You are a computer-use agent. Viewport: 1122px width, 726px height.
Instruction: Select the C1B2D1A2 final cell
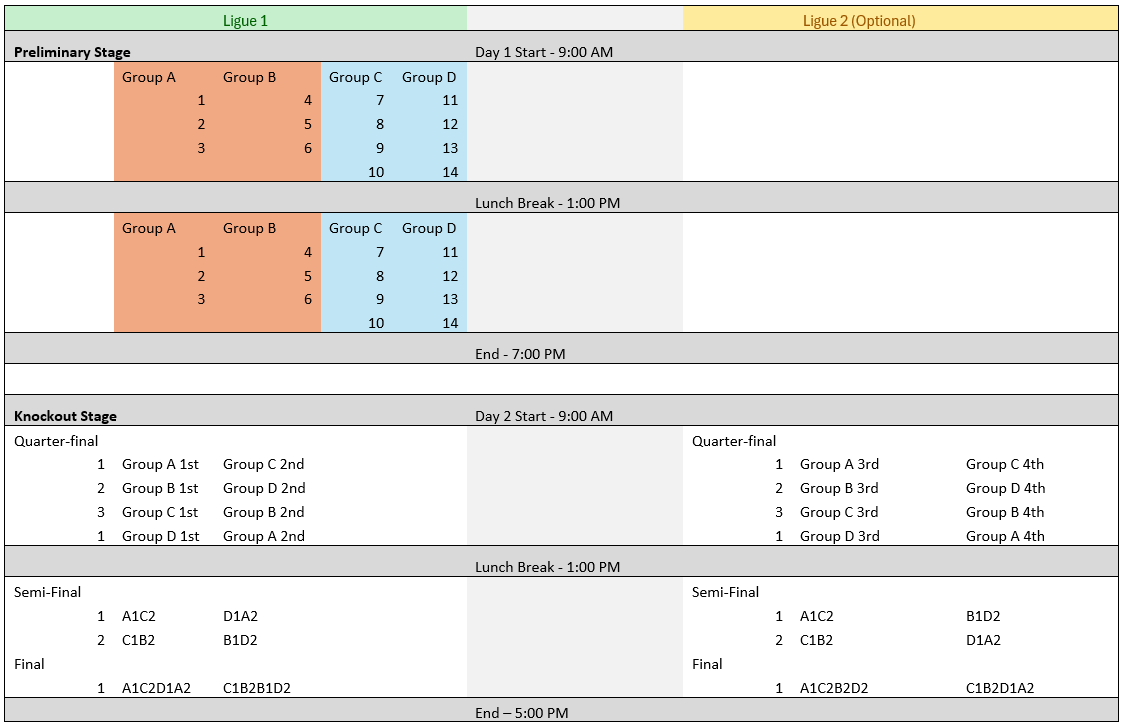point(1000,688)
